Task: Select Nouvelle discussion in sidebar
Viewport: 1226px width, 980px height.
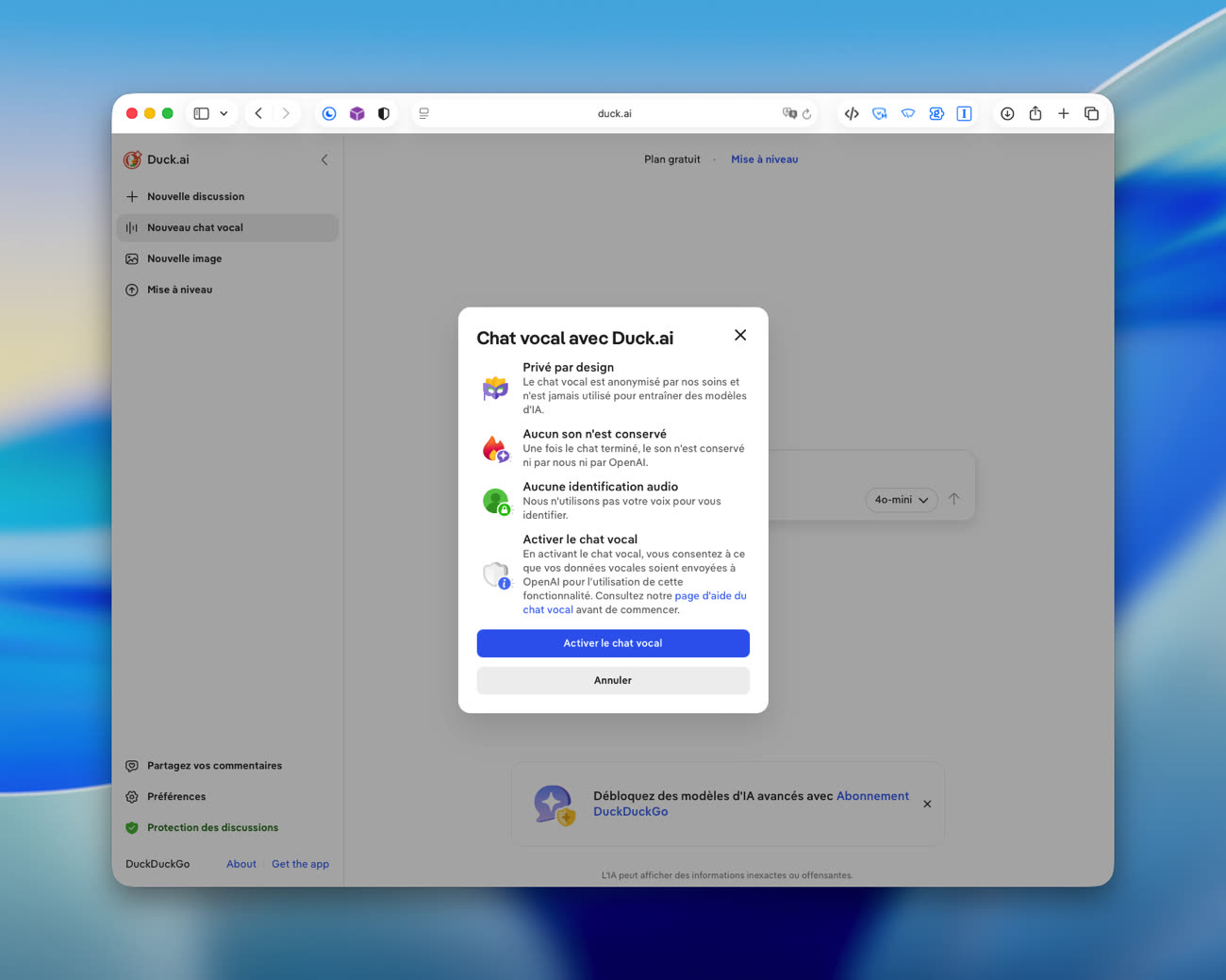Action: coord(195,196)
